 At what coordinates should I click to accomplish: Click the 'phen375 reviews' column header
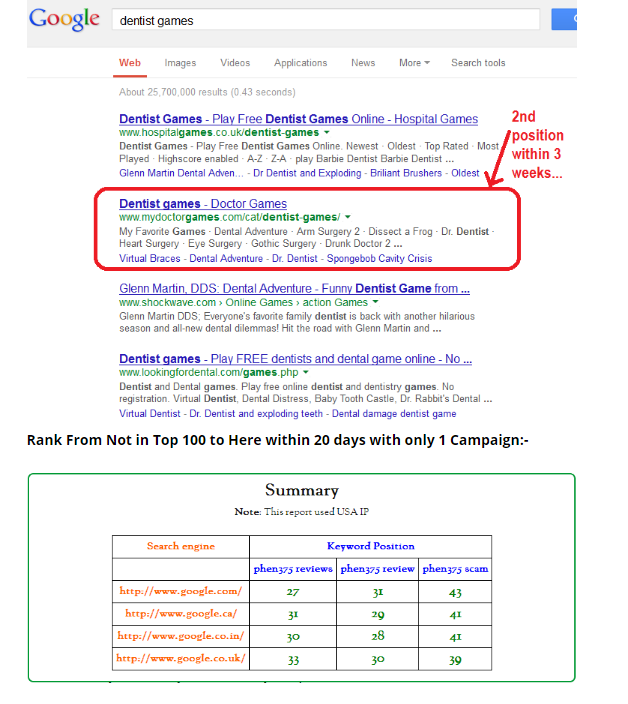293,569
